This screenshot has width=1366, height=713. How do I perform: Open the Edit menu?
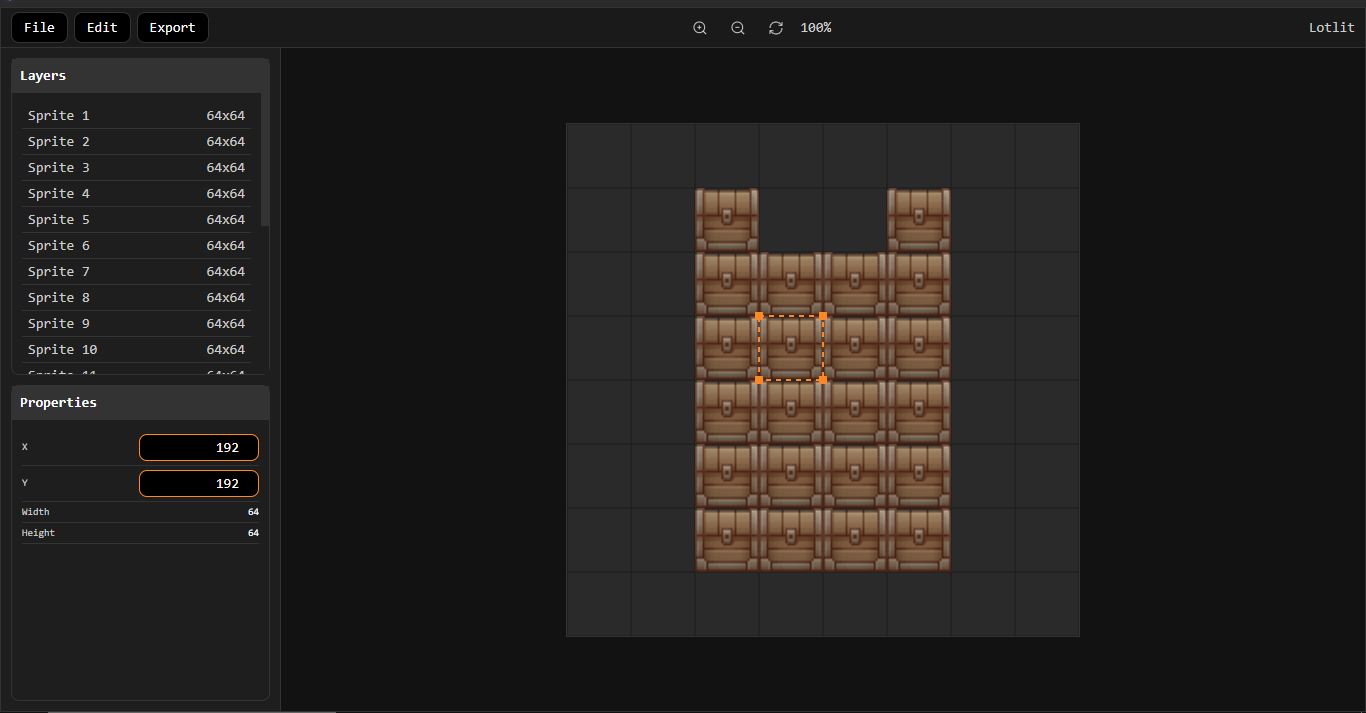[101, 27]
